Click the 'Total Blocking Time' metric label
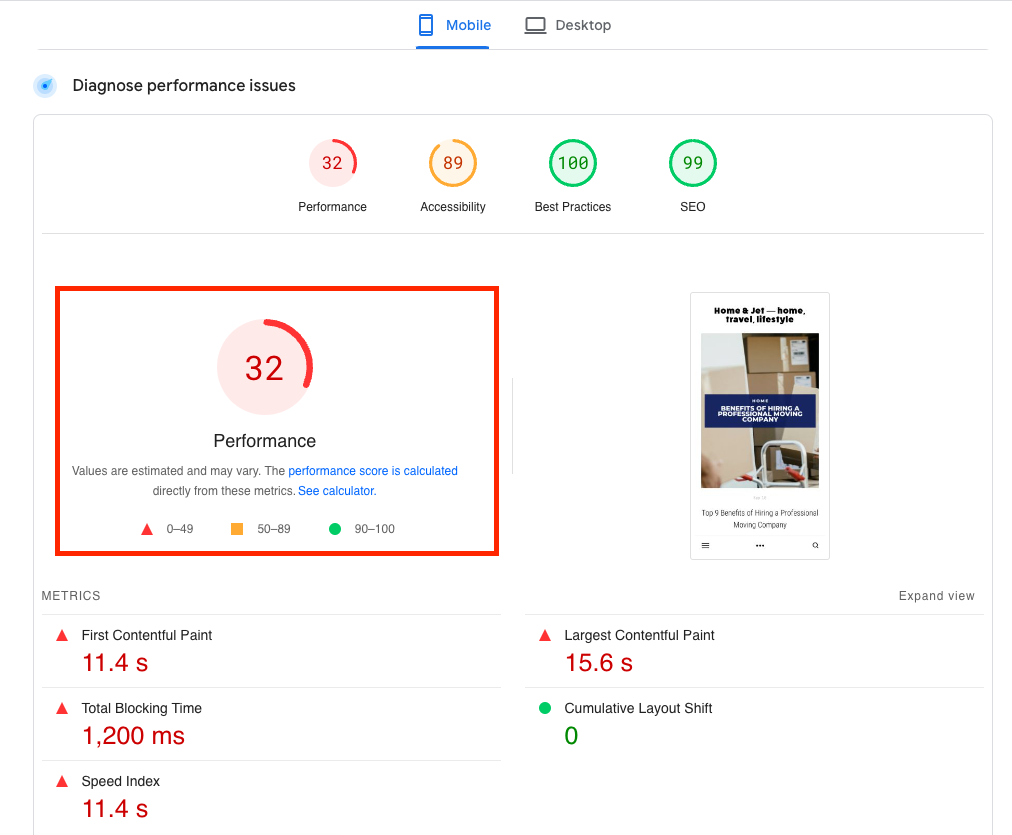This screenshot has height=835, width=1012. click(141, 708)
